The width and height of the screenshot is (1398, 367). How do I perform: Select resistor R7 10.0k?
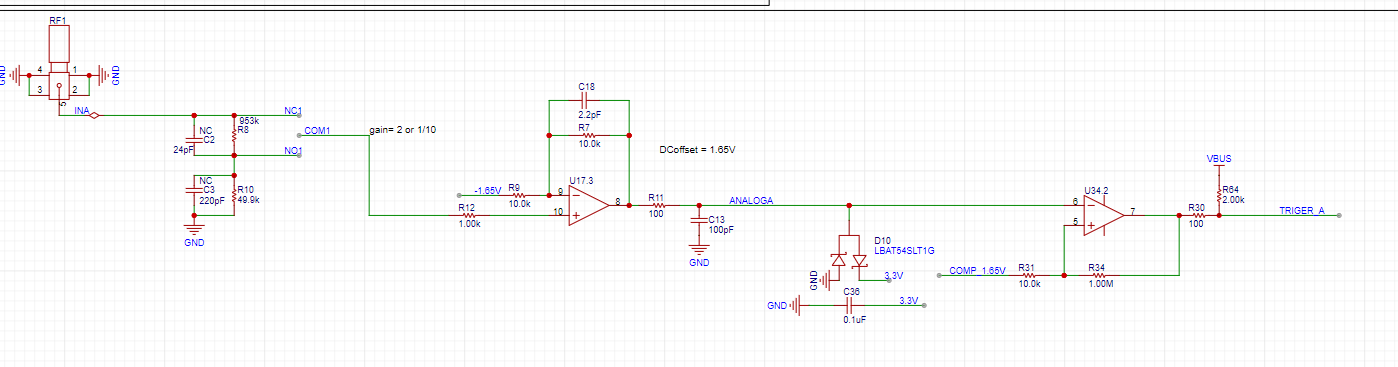pyautogui.click(x=588, y=134)
